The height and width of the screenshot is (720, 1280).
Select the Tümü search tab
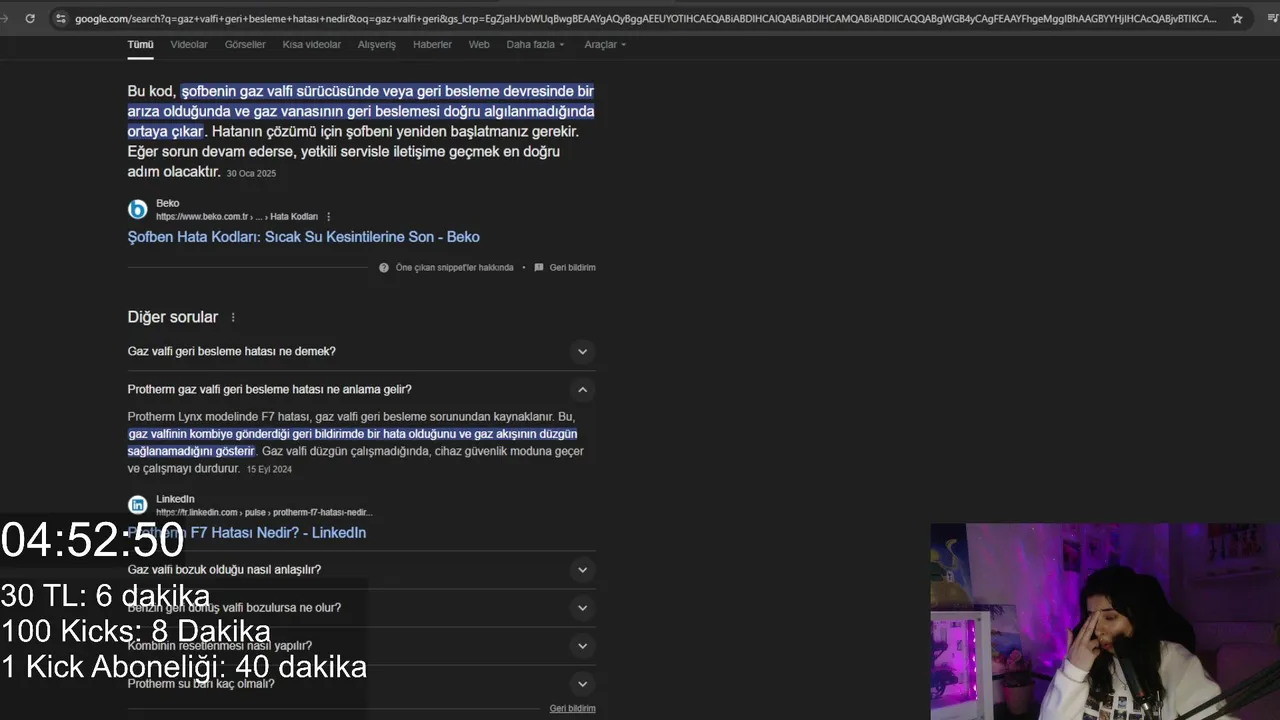[x=141, y=44]
